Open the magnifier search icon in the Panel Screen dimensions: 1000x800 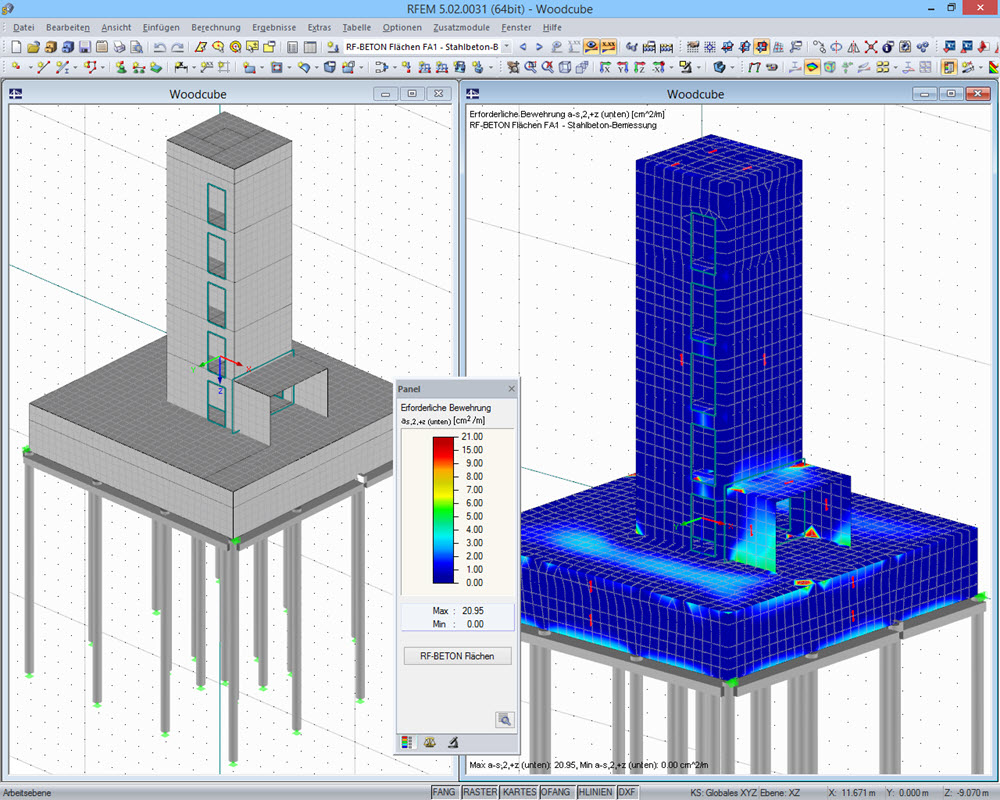click(504, 719)
